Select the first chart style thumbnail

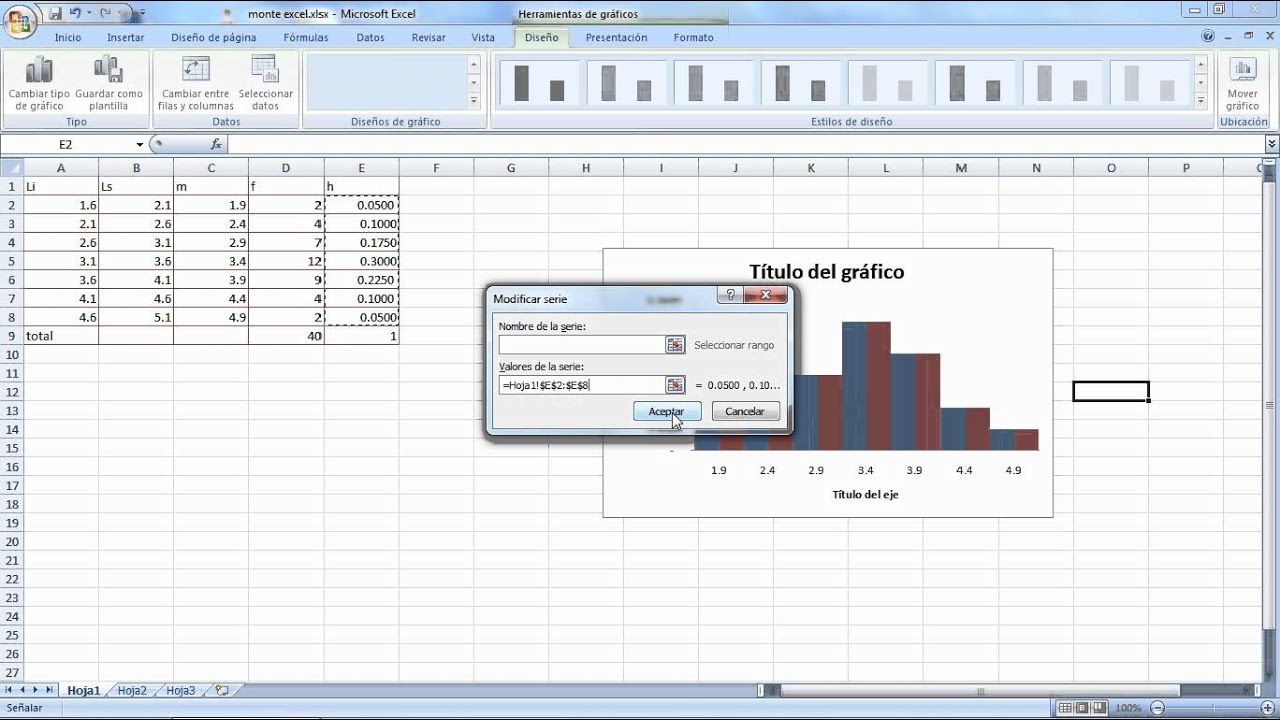pyautogui.click(x=539, y=83)
